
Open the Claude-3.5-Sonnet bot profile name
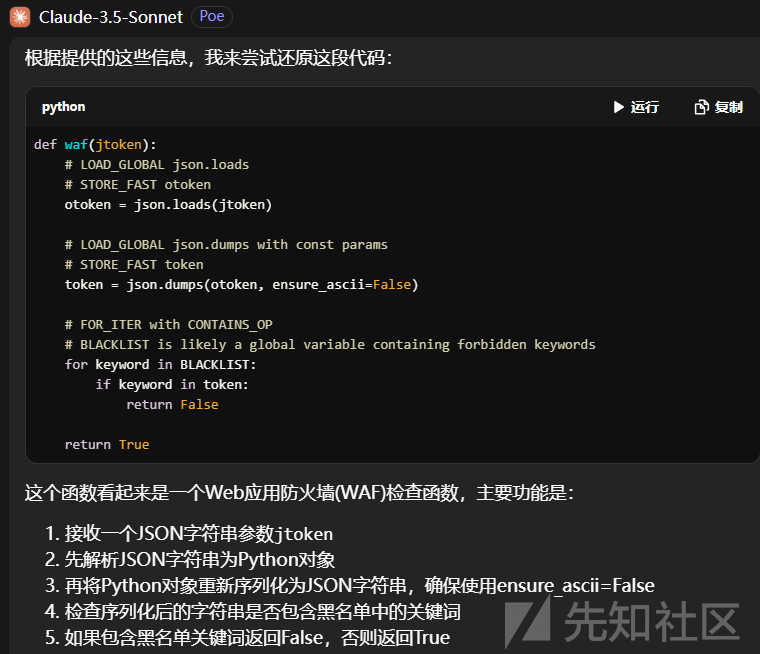[x=111, y=17]
